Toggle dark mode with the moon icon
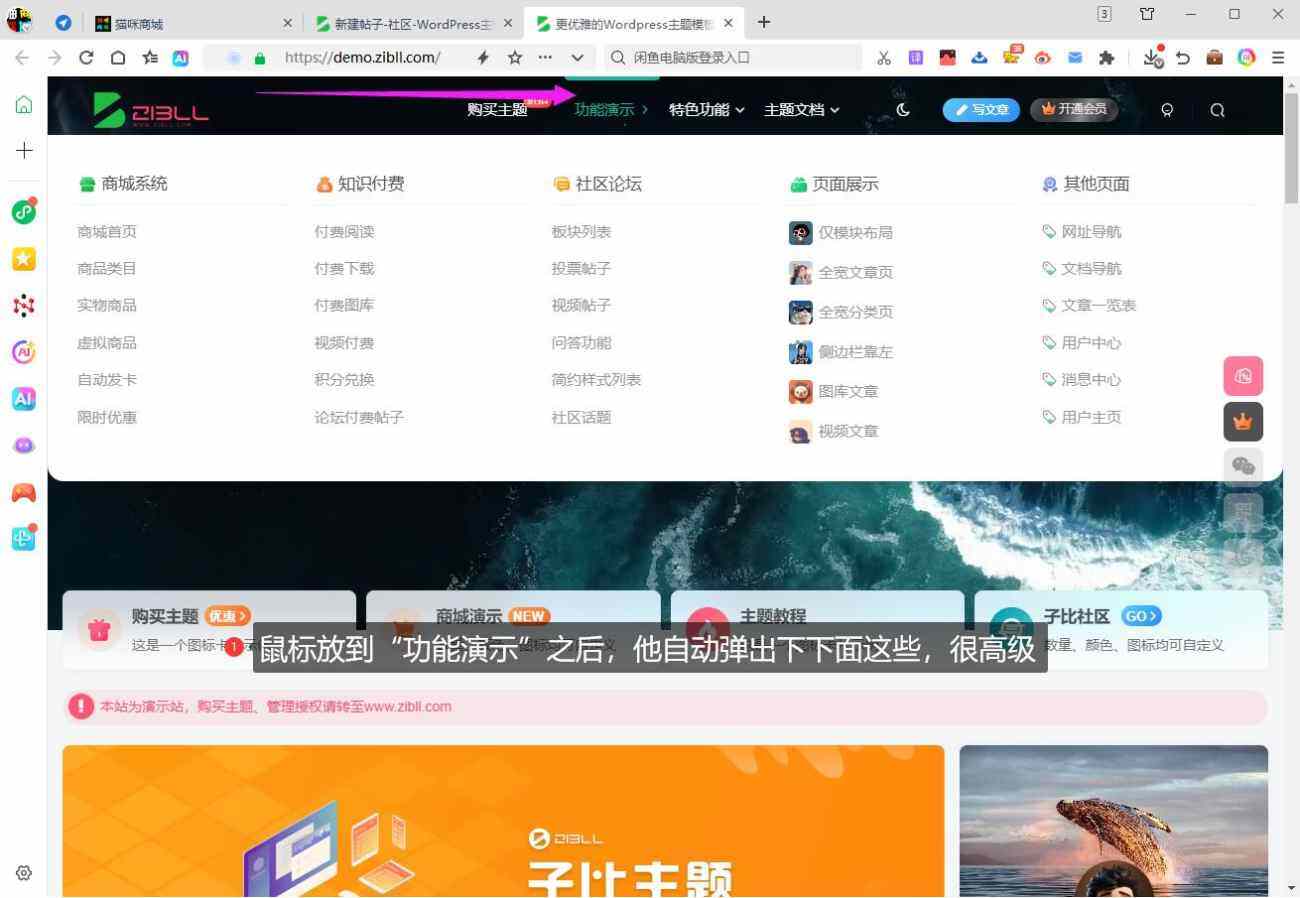Screen dimensions: 1300x898 pyautogui.click(x=903, y=110)
